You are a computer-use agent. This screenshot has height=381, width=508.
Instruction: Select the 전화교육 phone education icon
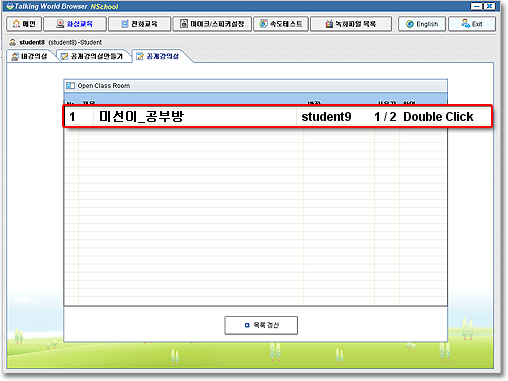[x=125, y=24]
